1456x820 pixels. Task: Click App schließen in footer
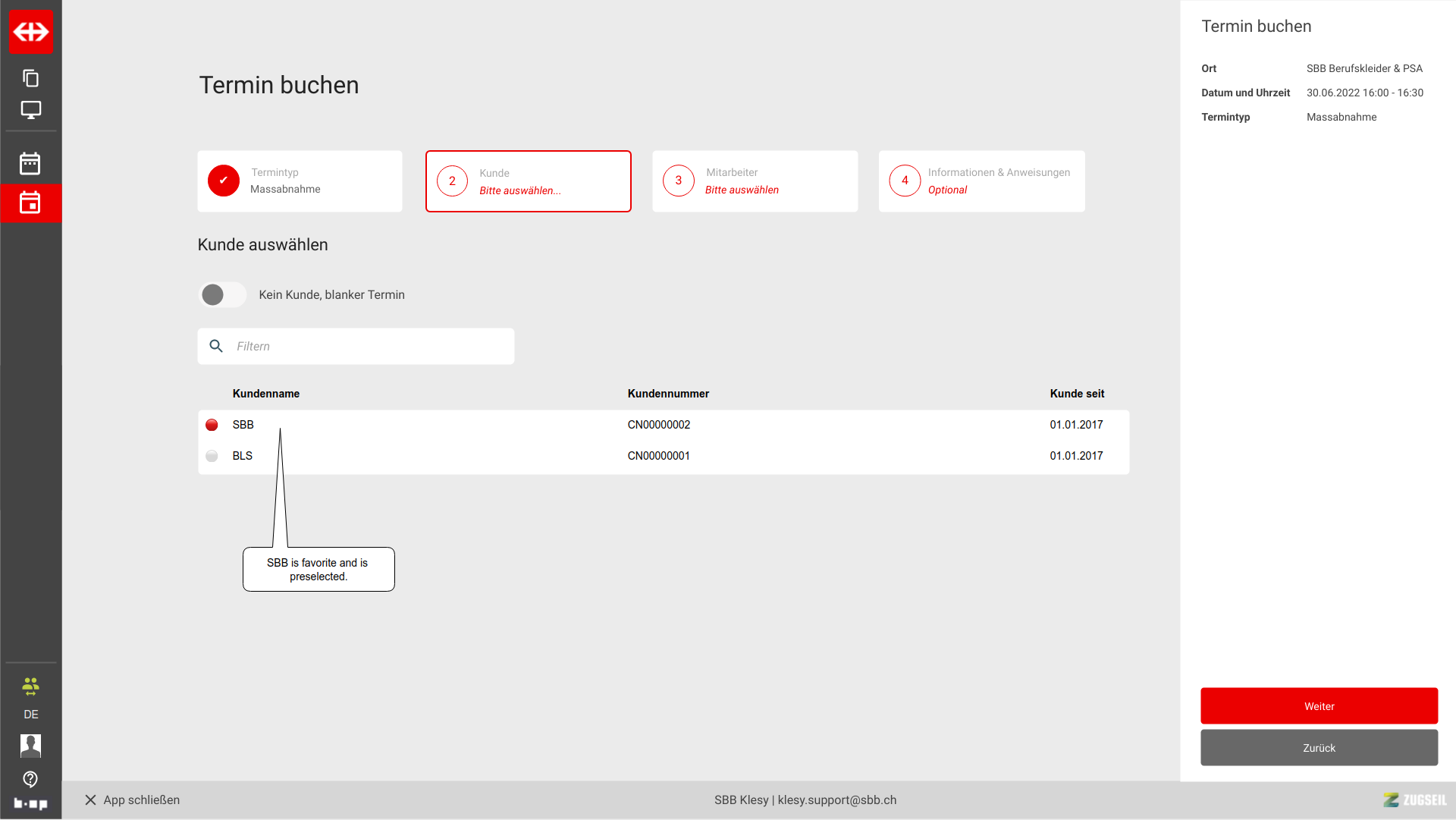pyautogui.click(x=133, y=800)
